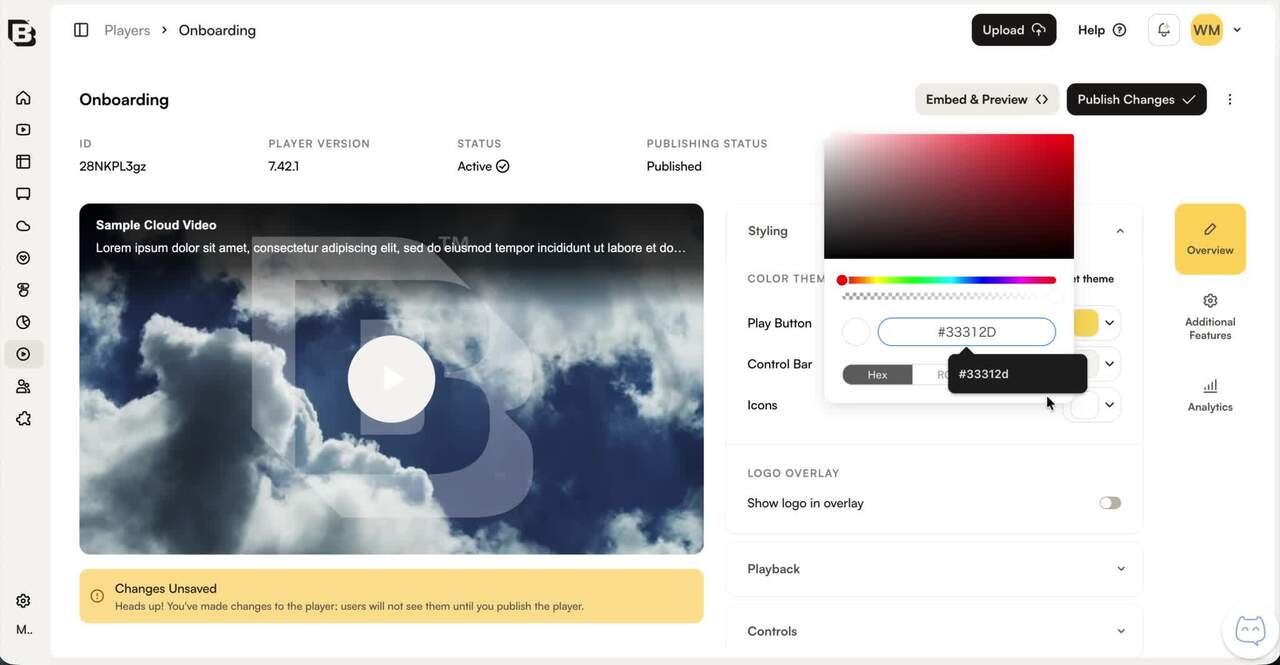Toggle the sidebar panel icon

(x=81, y=30)
